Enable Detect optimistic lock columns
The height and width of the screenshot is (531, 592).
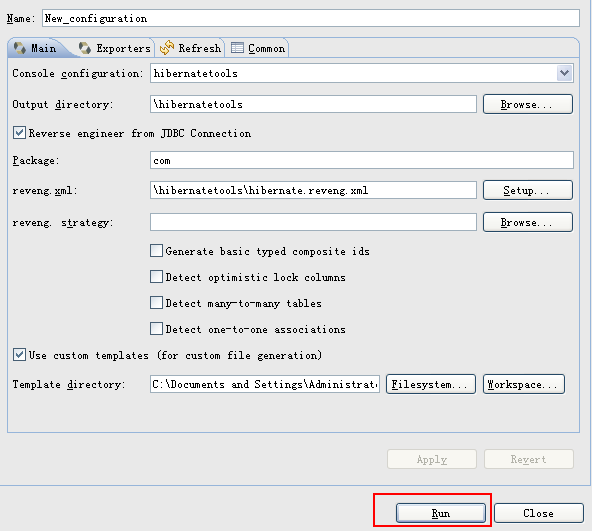coord(156,276)
